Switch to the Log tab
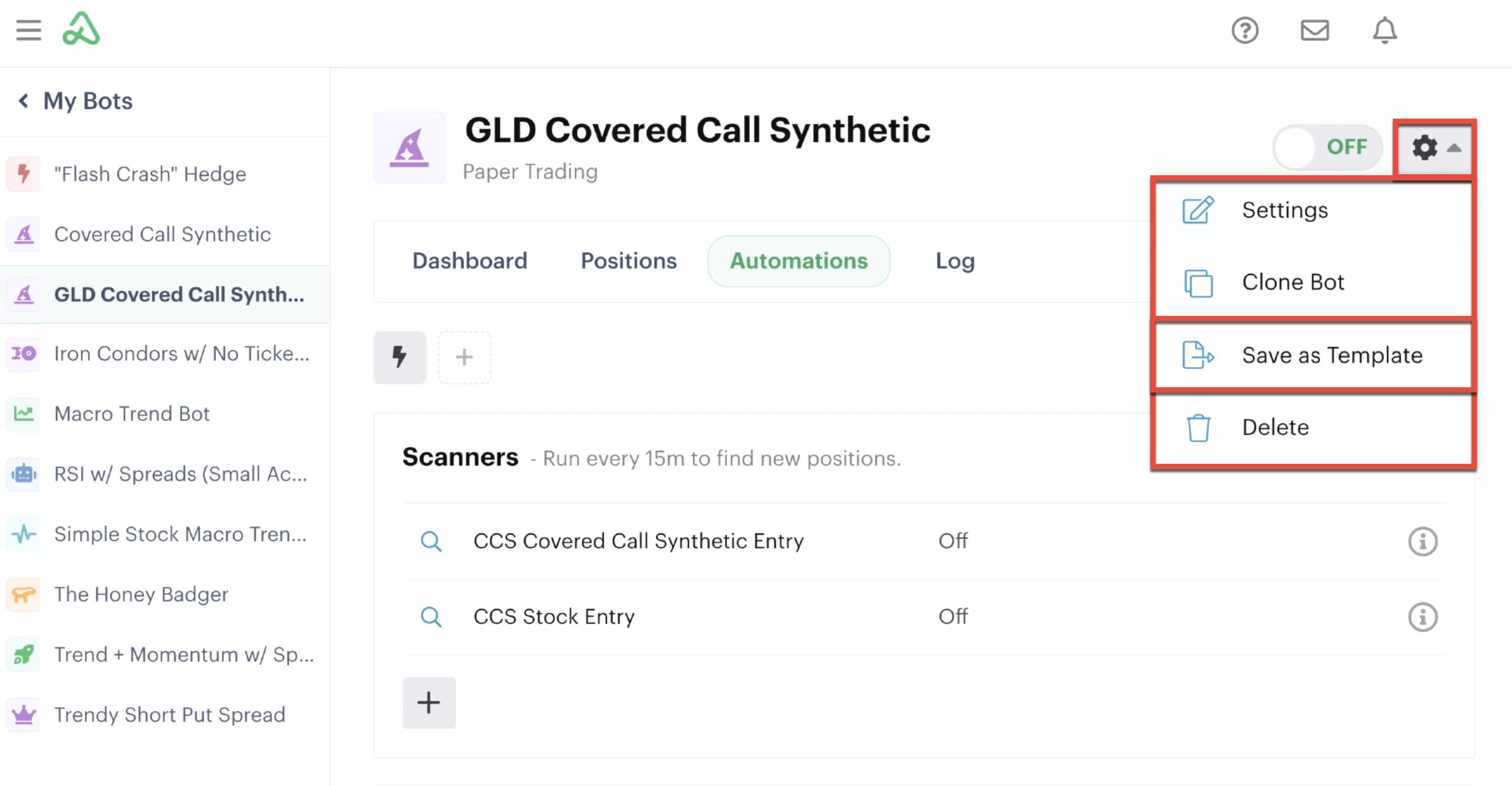Viewport: 1512px width, 786px height. point(954,261)
